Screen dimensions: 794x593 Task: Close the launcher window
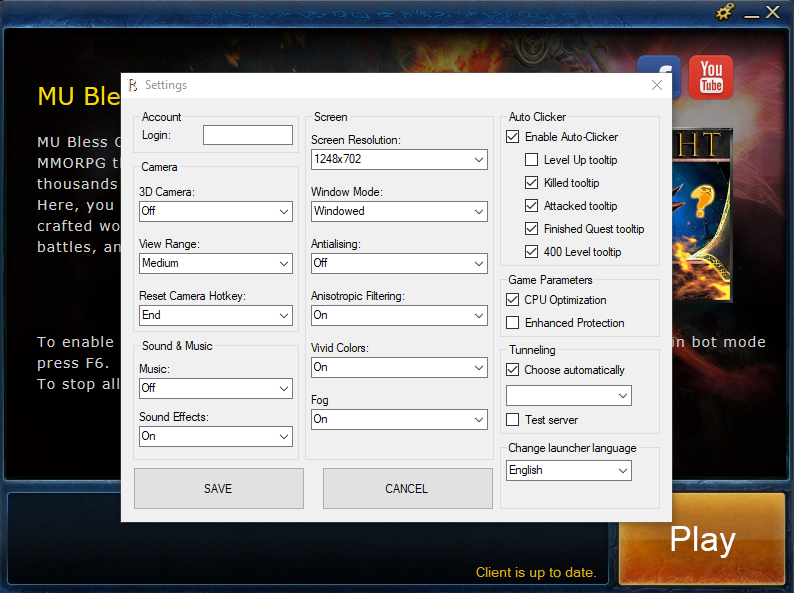click(773, 12)
